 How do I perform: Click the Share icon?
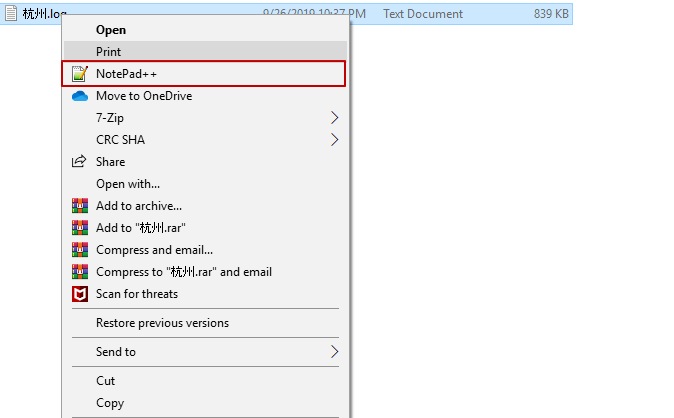pyautogui.click(x=80, y=162)
